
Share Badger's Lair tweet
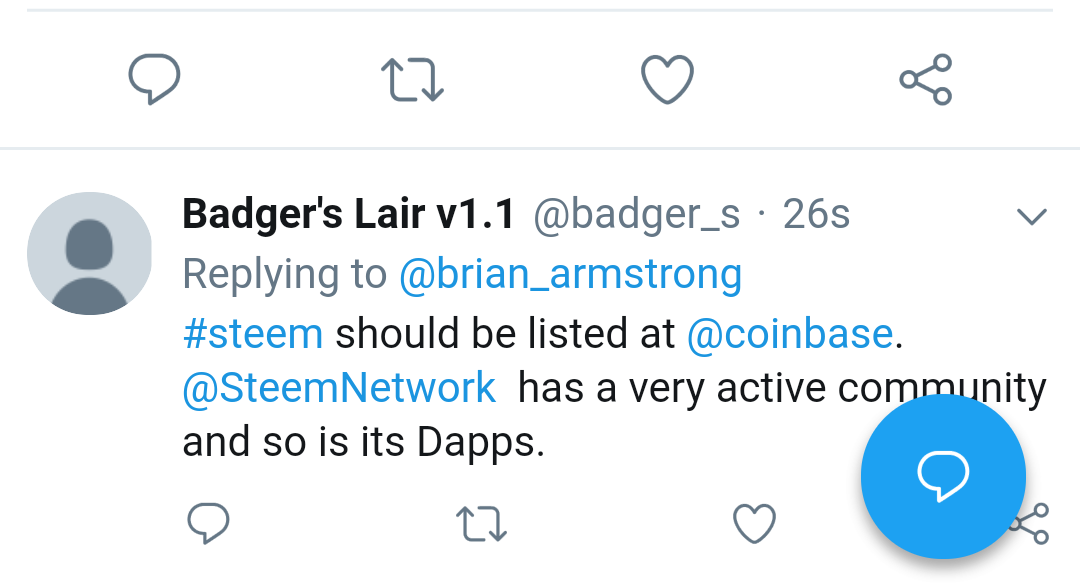tap(1040, 523)
